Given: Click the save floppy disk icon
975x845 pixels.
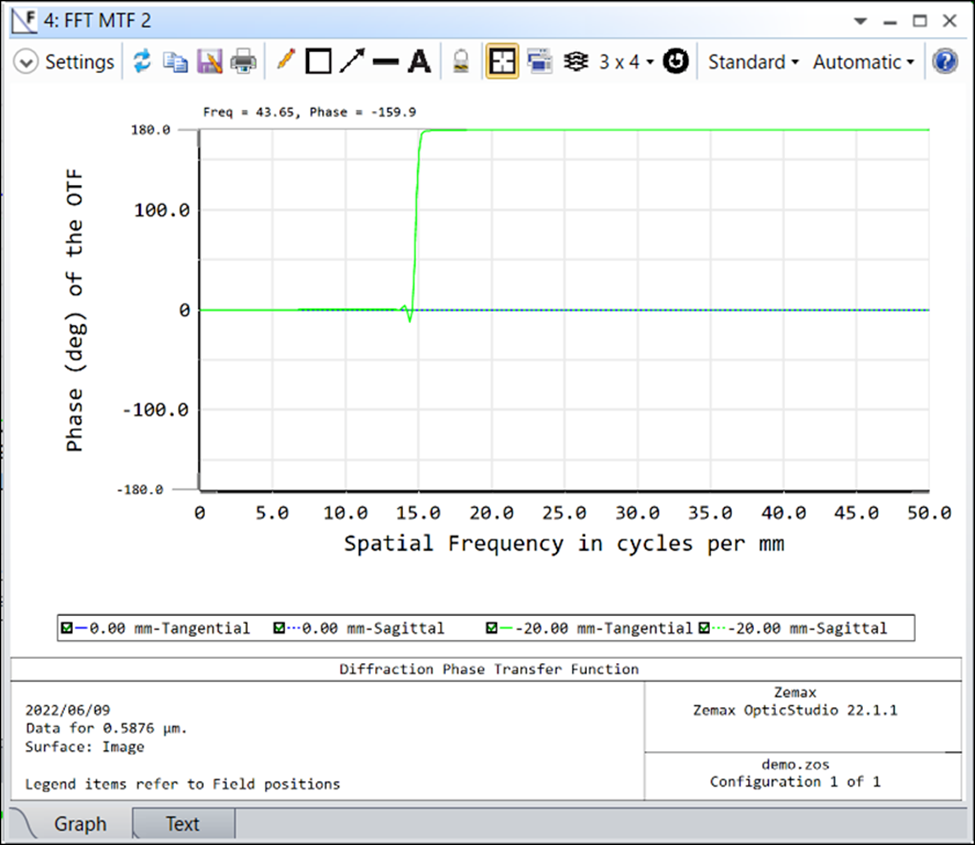Looking at the screenshot, I should (x=209, y=62).
